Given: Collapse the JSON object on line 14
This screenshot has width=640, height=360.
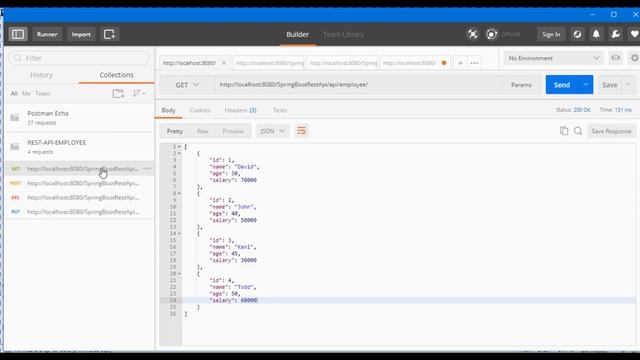Looking at the screenshot, I should click(x=179, y=233).
